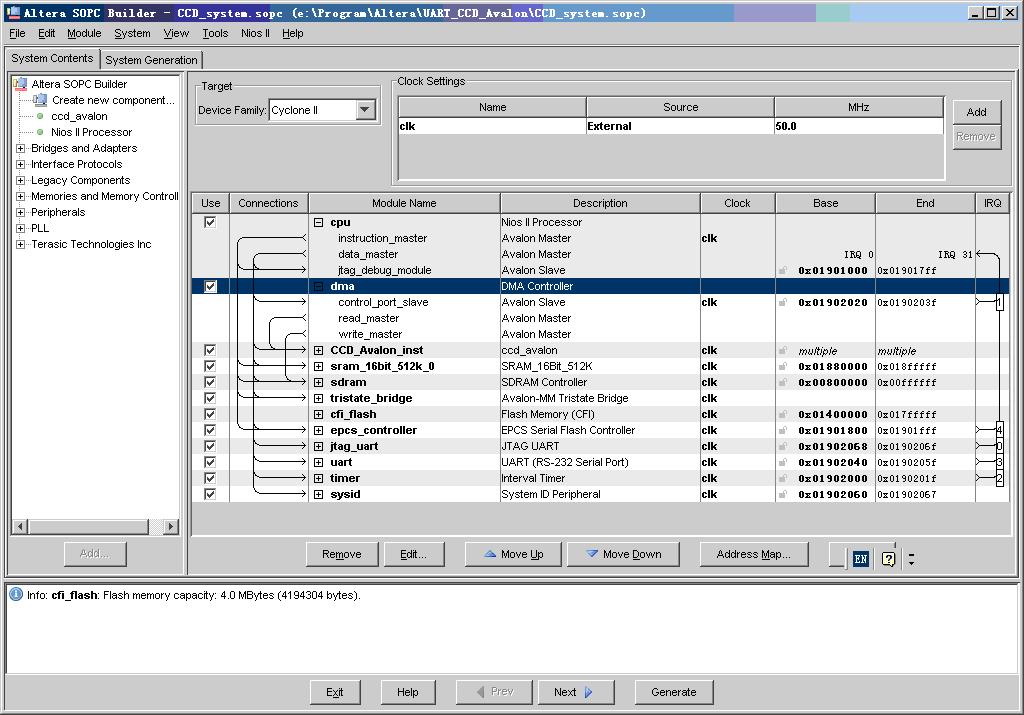Switch to the System Generation tab

[x=151, y=60]
